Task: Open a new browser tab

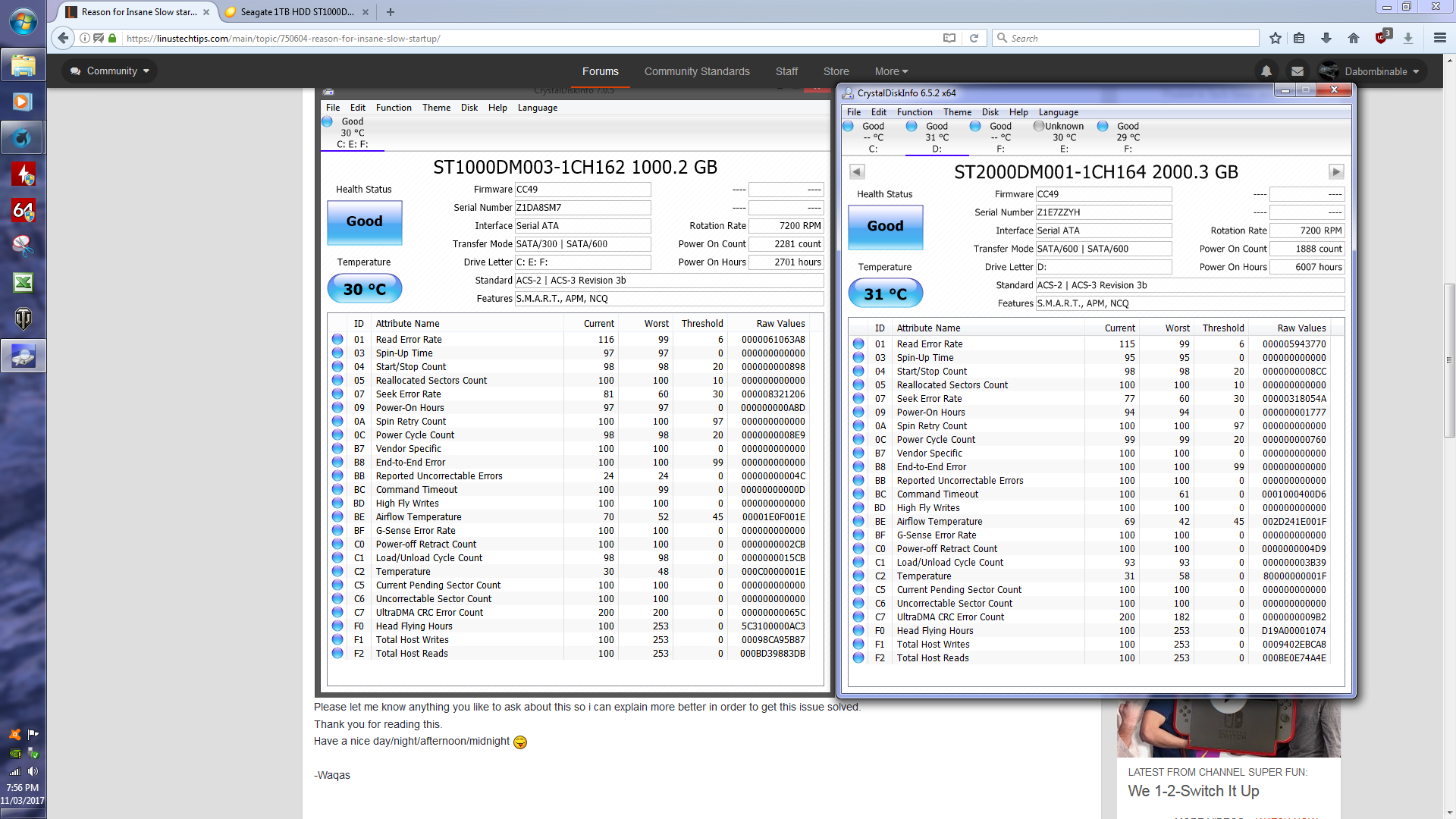Action: pos(390,11)
